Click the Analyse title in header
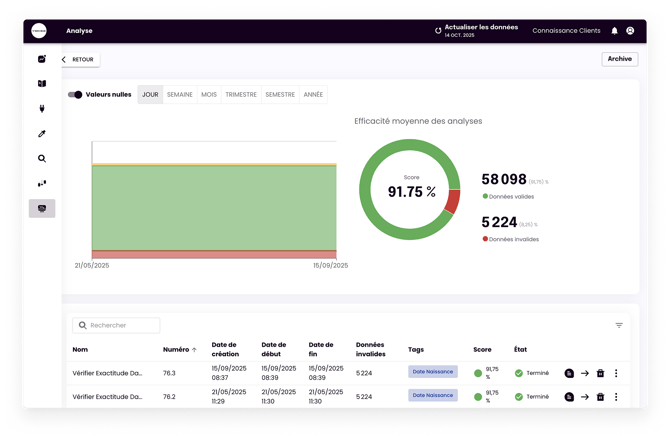The image size is (670, 436). point(79,31)
